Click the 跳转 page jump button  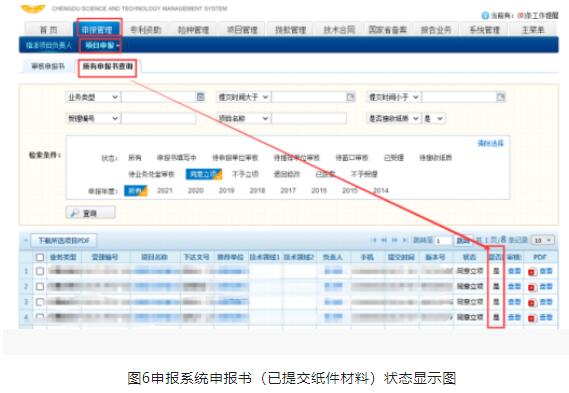463,241
